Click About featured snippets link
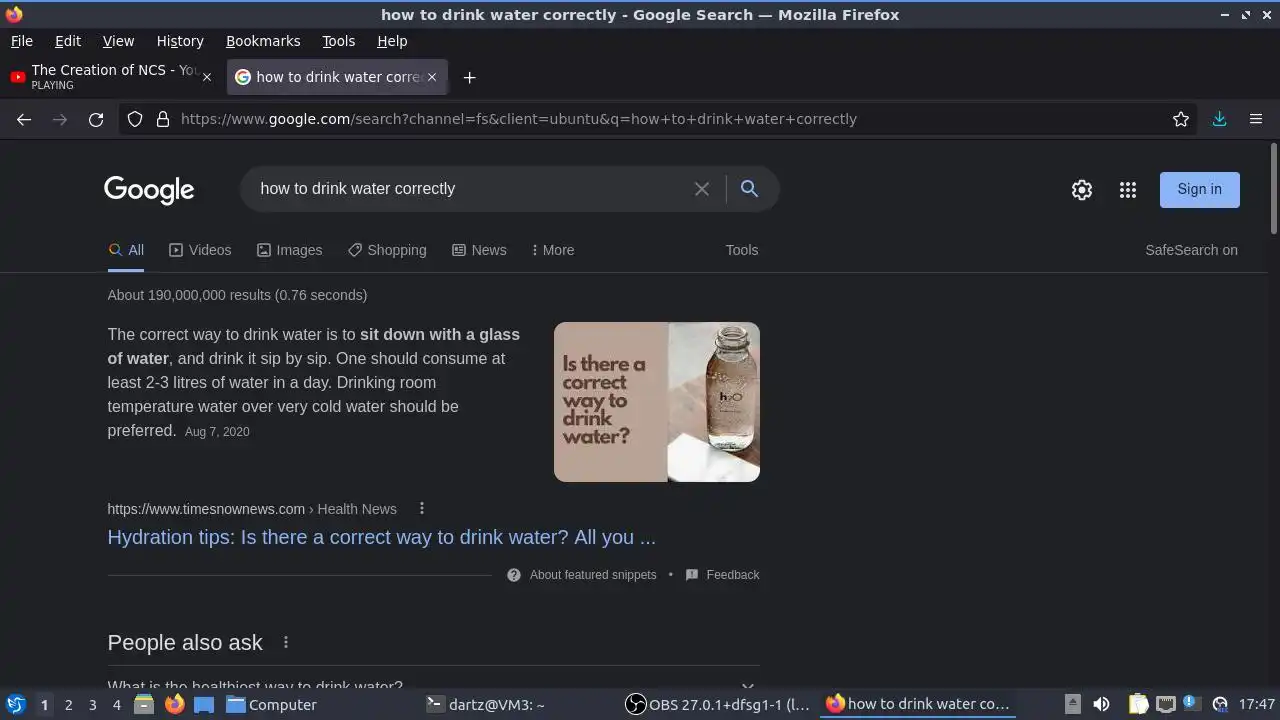1280x720 pixels. [x=593, y=575]
